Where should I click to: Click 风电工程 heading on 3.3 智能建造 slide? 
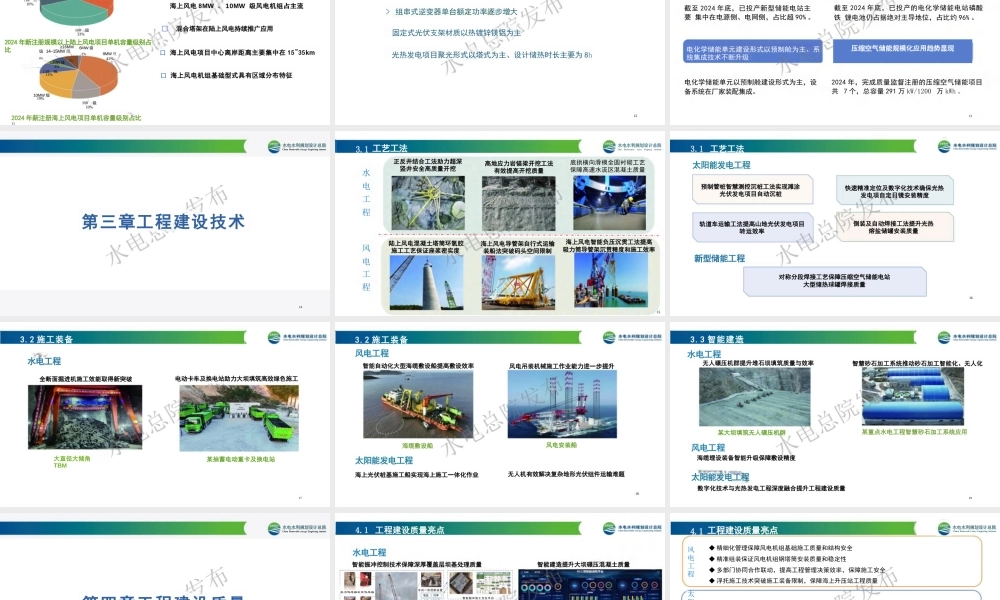tap(709, 448)
